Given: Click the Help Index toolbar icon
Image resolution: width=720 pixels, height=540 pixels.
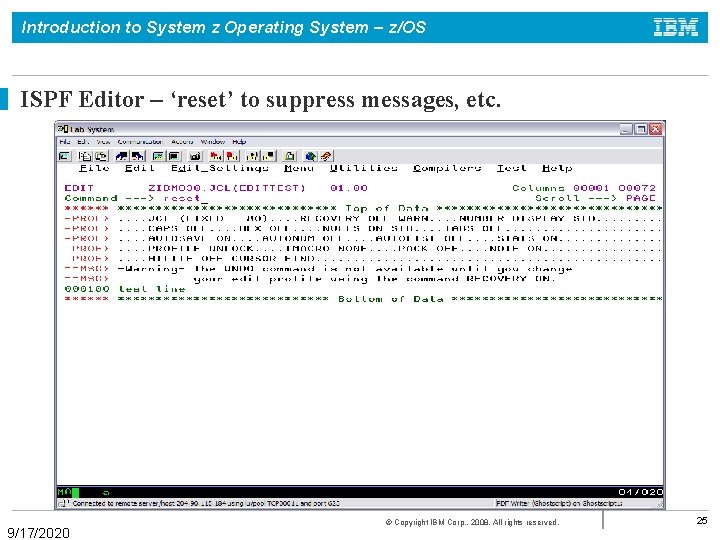Looking at the screenshot, I should point(326,156).
